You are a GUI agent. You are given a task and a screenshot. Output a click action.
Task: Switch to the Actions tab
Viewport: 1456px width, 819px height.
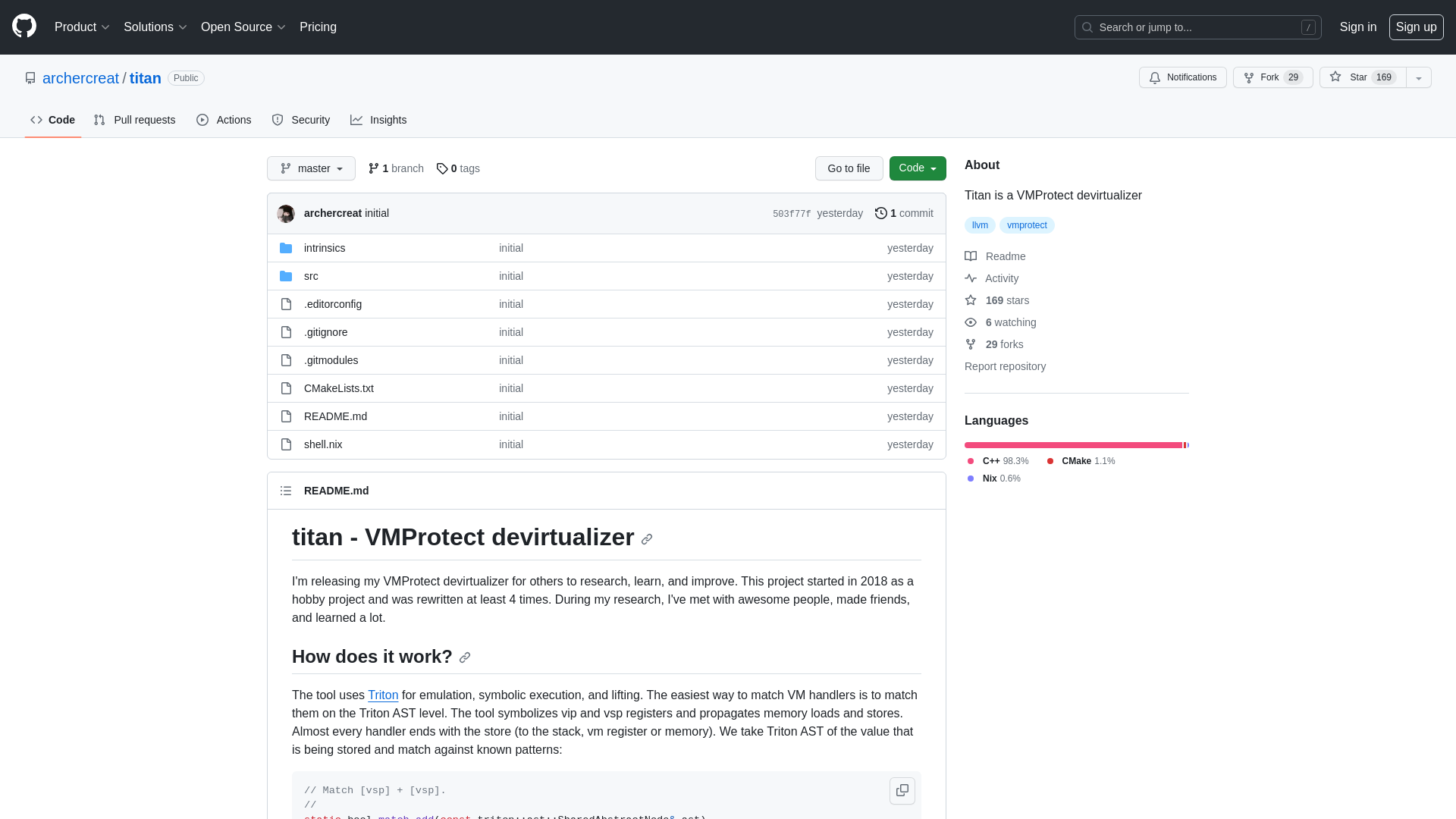pos(224,120)
